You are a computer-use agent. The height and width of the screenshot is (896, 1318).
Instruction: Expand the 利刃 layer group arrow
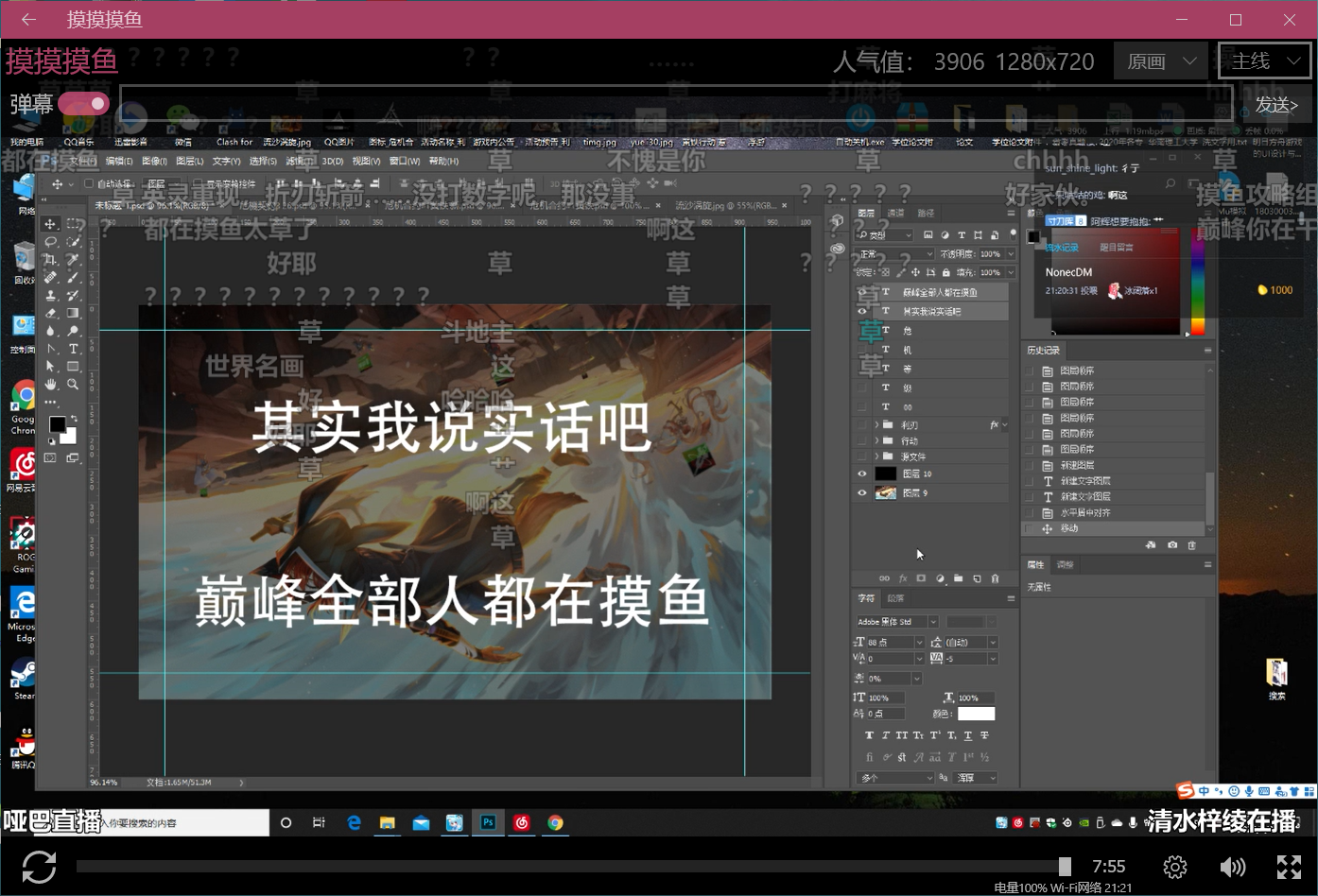876,425
